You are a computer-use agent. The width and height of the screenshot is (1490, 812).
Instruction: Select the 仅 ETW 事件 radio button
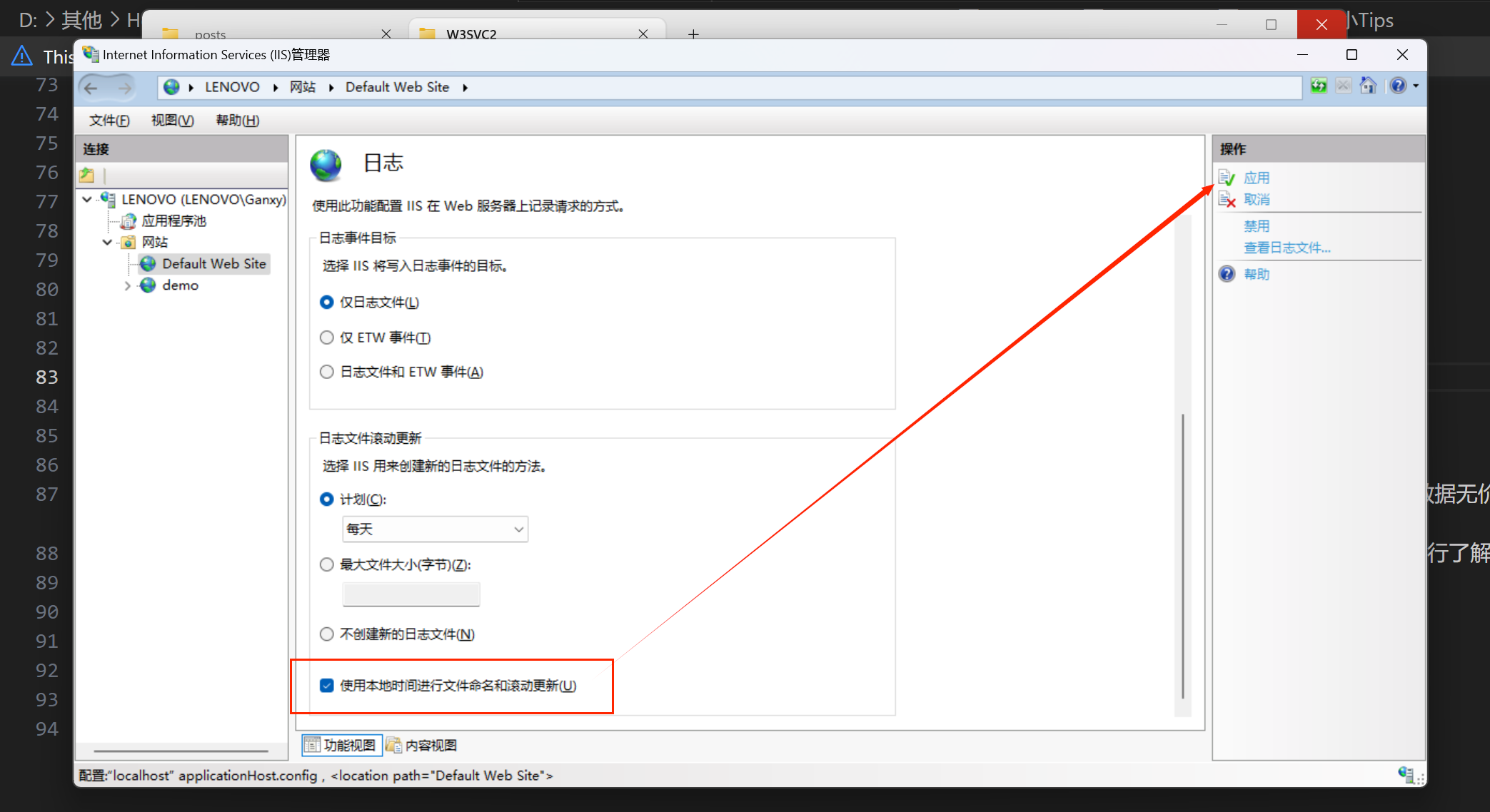click(x=327, y=338)
